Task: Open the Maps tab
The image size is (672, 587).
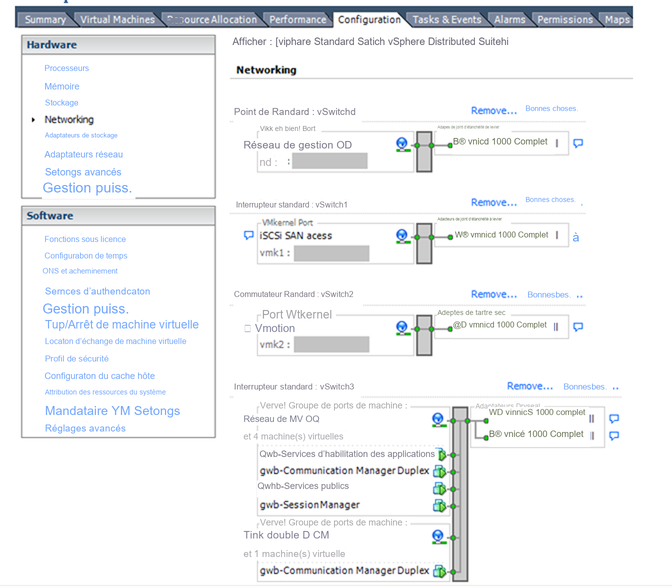Action: point(617,20)
